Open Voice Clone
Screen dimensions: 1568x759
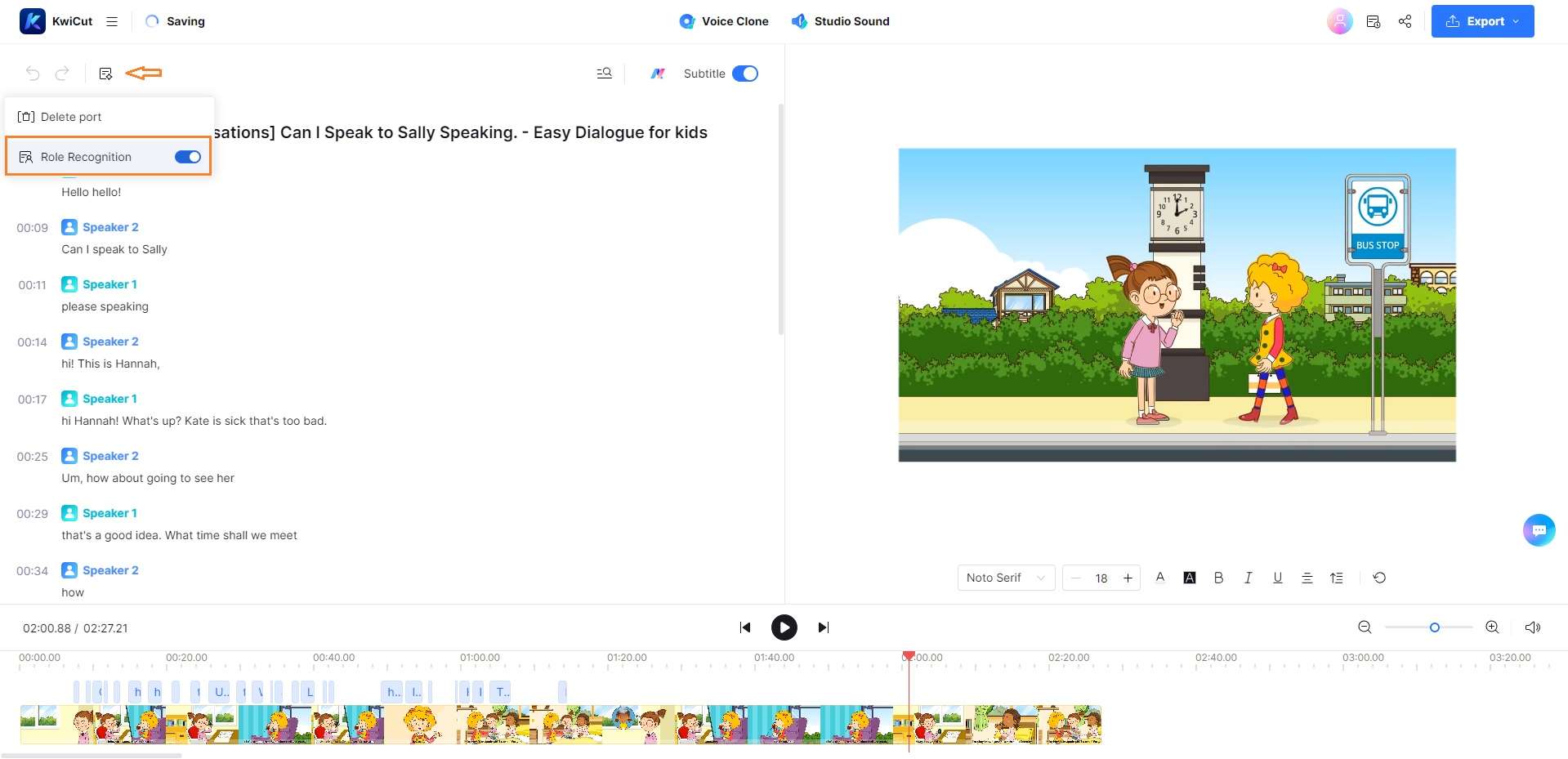(x=724, y=21)
